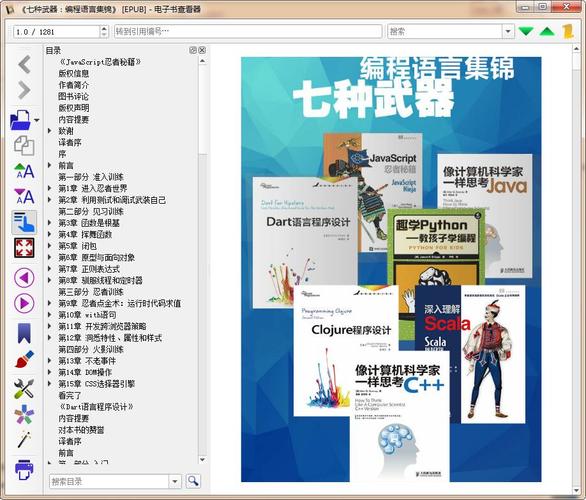Open 第三部分 忍者训练 entry
This screenshot has height=500, width=586.
pyautogui.click(x=91, y=292)
